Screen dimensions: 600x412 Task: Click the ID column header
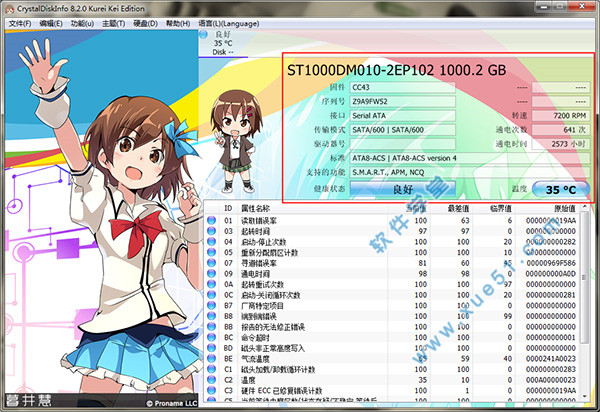pos(228,208)
